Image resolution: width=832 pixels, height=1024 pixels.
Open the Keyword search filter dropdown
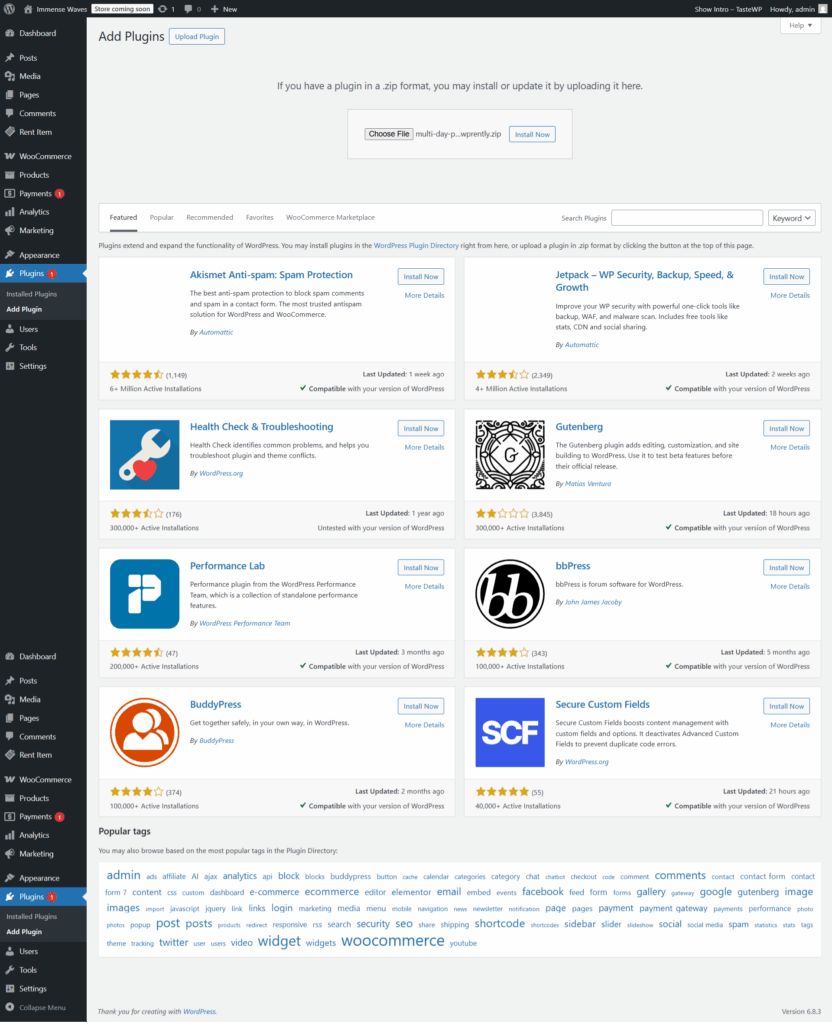789,217
